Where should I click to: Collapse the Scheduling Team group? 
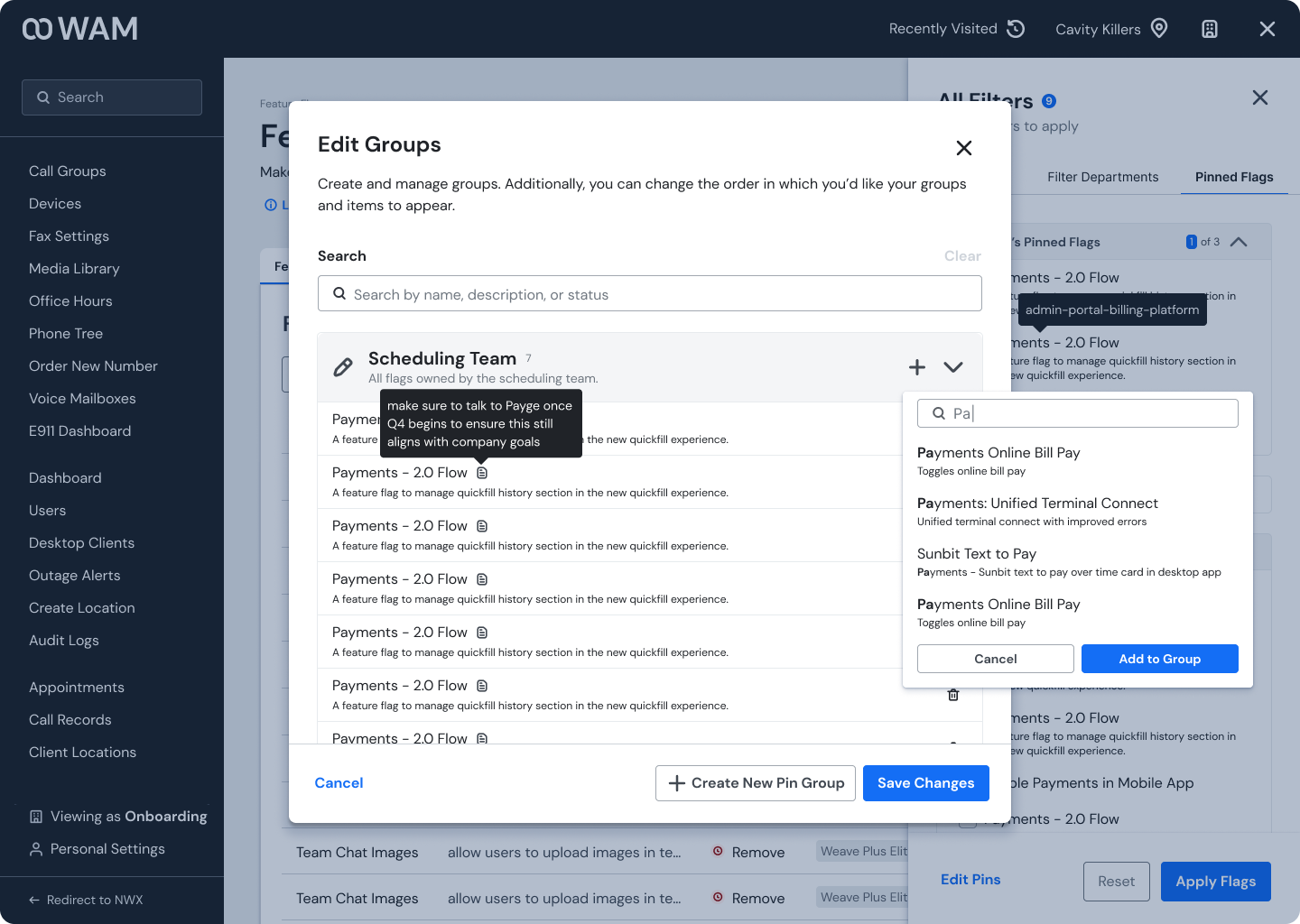(953, 367)
